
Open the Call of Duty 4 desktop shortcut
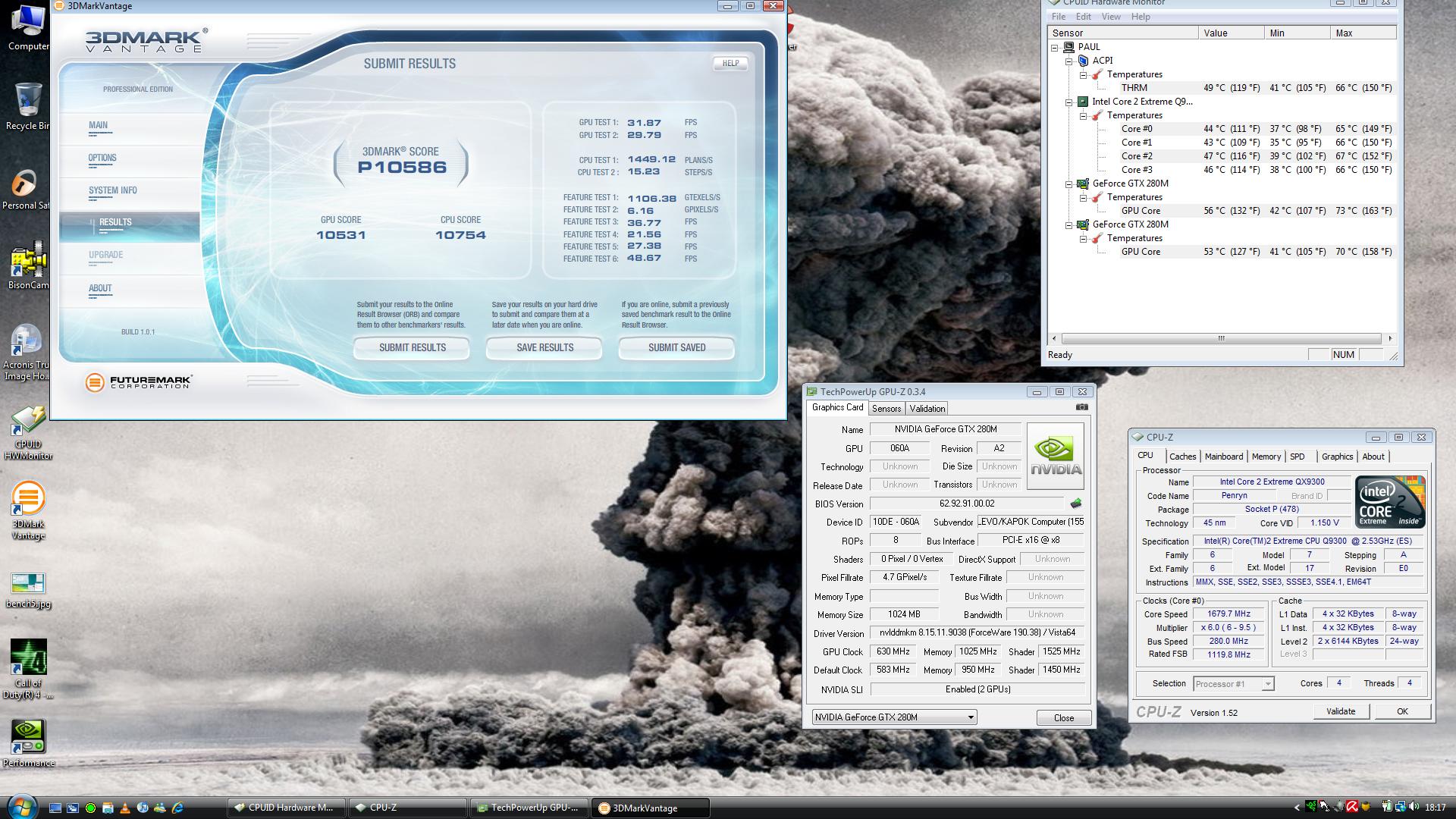coord(28,669)
